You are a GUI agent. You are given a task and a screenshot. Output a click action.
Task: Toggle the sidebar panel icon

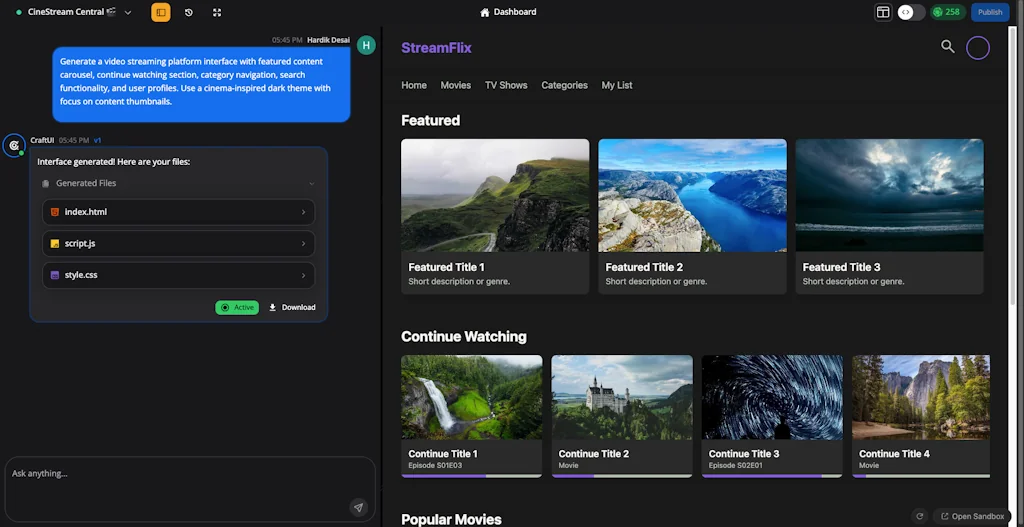coord(160,12)
